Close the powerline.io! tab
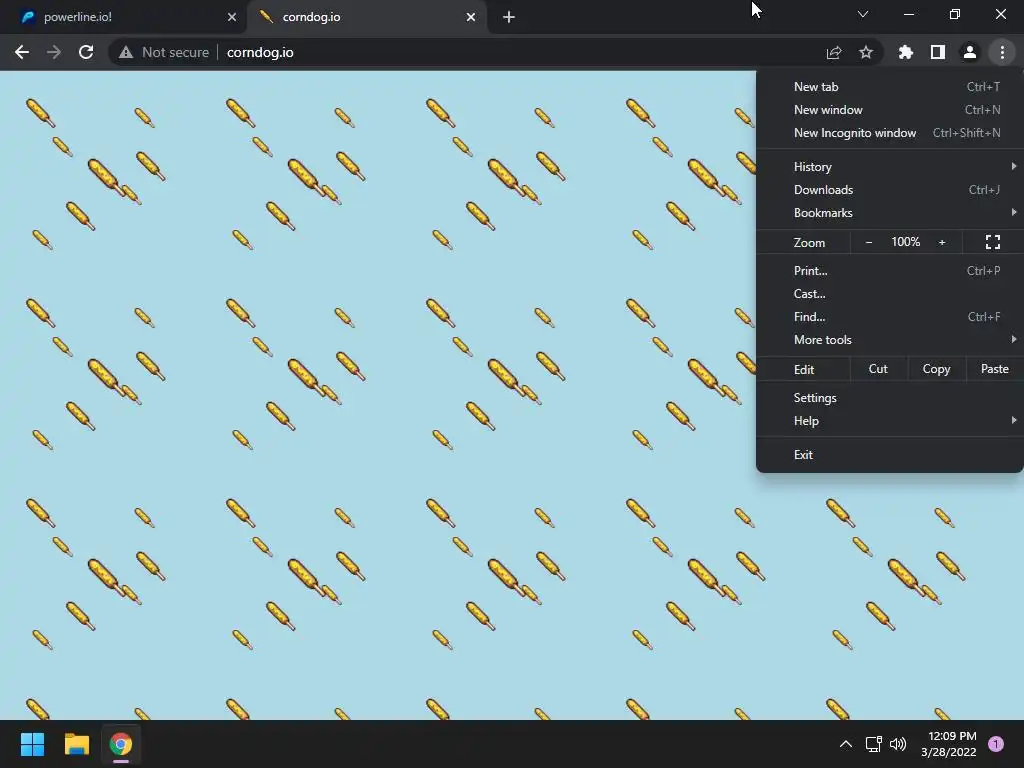Viewport: 1024px width, 768px height. (232, 17)
